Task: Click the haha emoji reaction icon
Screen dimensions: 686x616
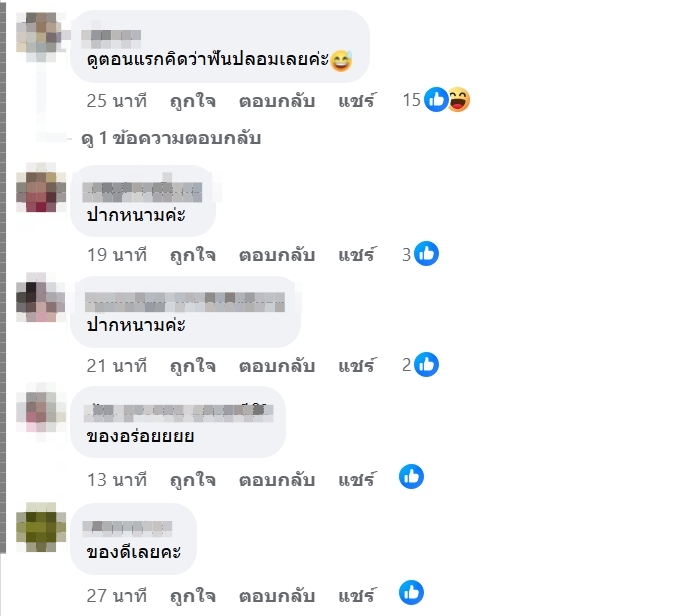Action: pyautogui.click(x=458, y=99)
